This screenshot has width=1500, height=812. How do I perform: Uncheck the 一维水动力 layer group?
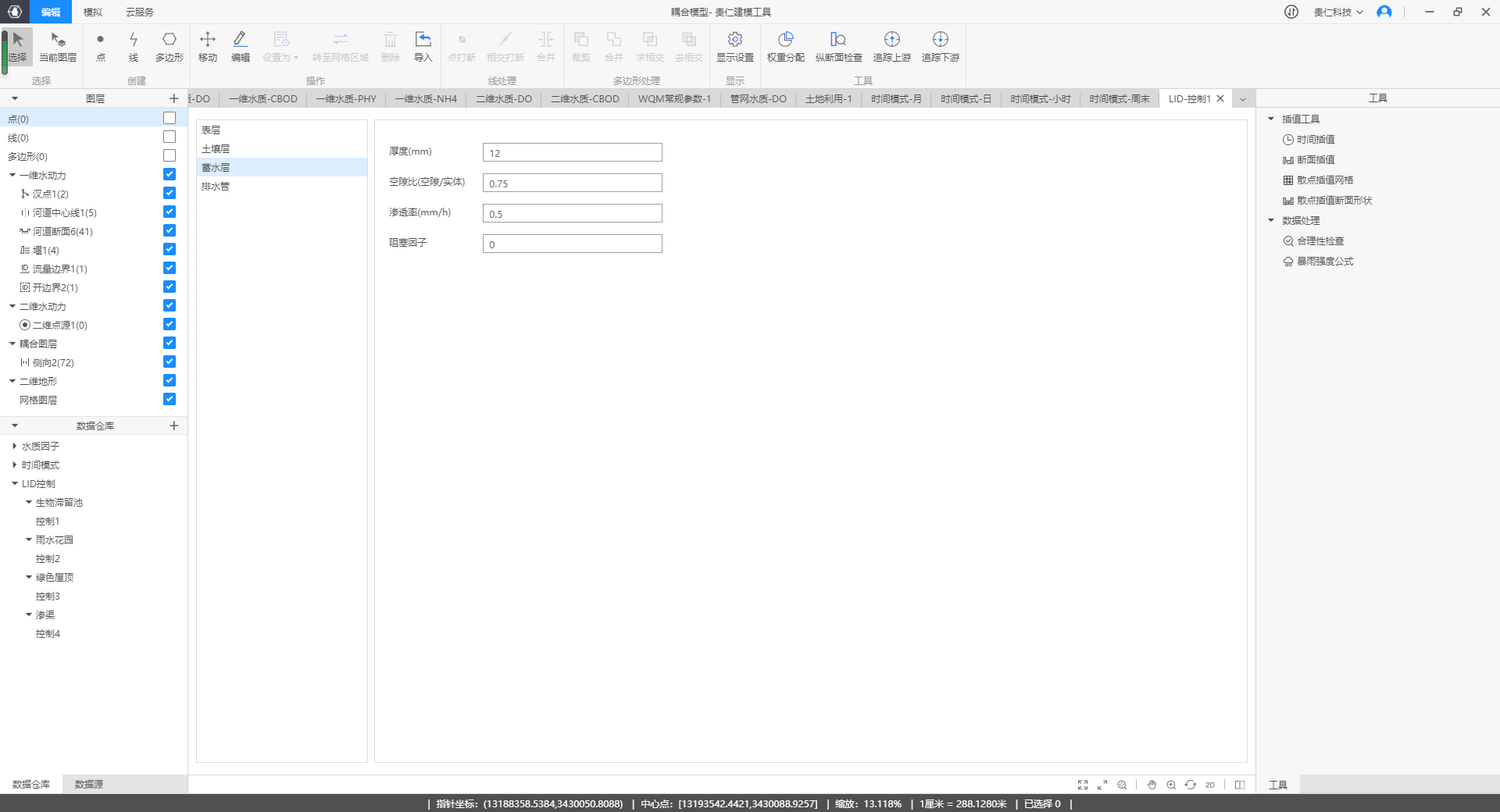click(x=170, y=174)
